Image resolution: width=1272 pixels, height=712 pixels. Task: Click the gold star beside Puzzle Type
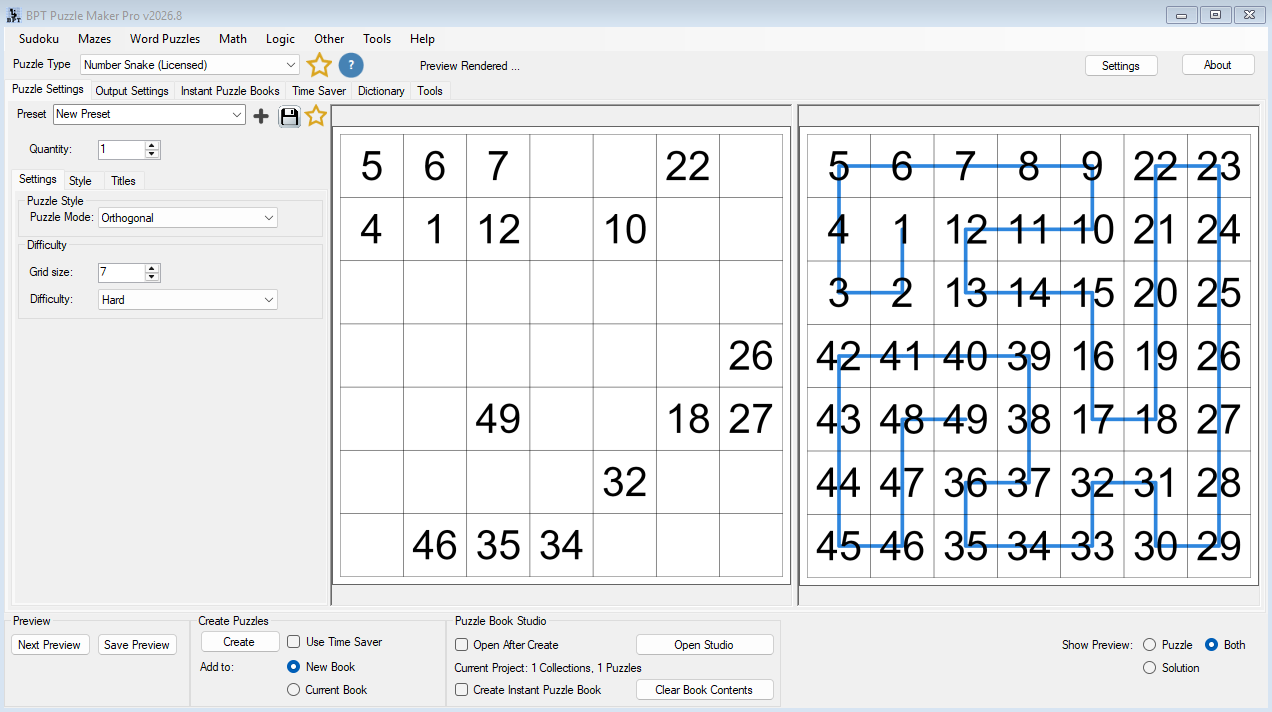click(319, 65)
